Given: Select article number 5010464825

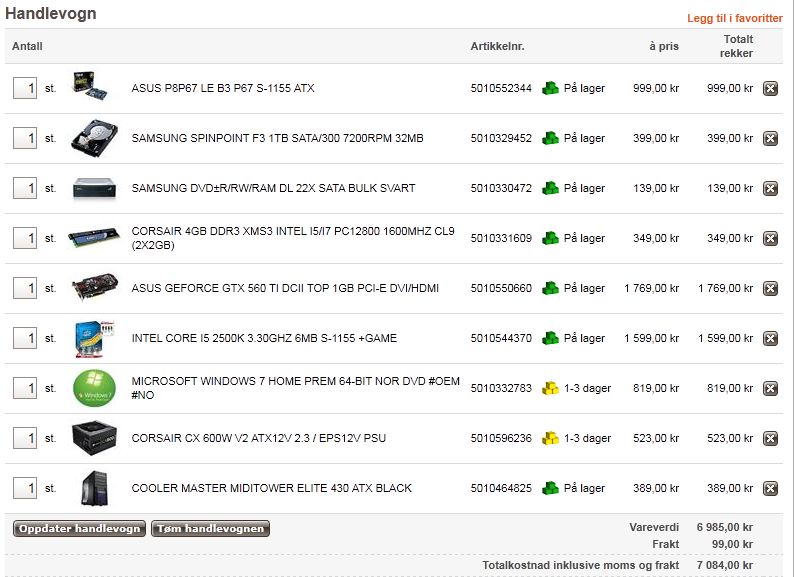Looking at the screenshot, I should click(501, 488).
